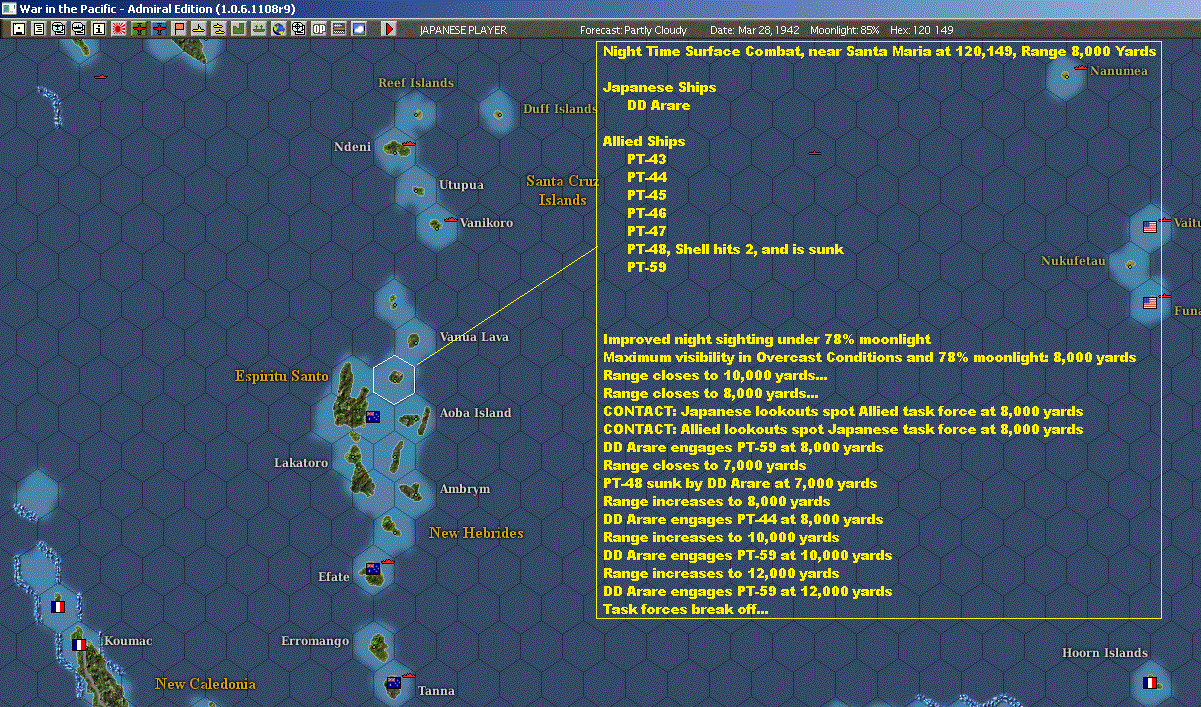Click the orange flag toolbar icon
Viewport: 1201px width, 707px height.
[179, 30]
